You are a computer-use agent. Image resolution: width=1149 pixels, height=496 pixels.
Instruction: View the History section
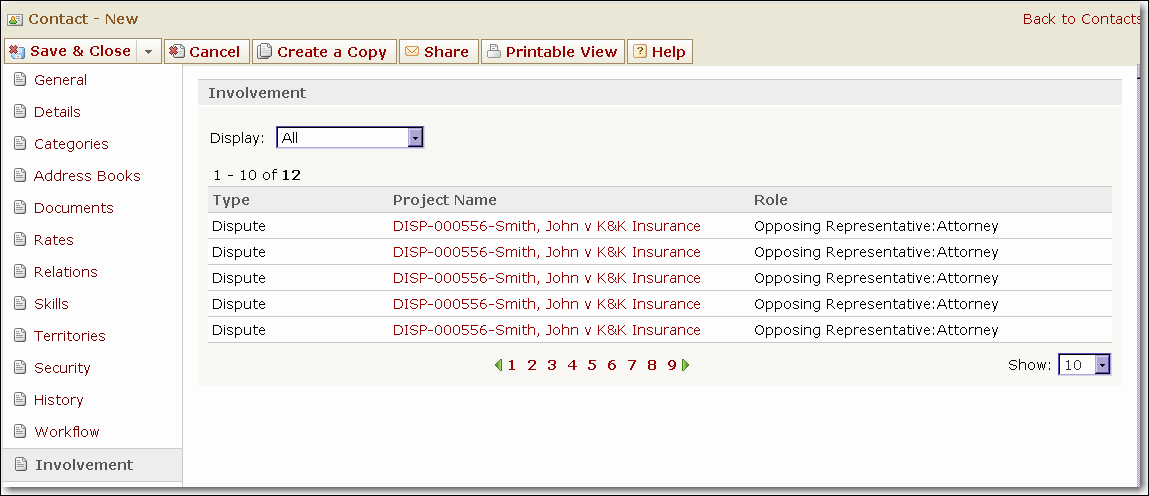[x=59, y=400]
